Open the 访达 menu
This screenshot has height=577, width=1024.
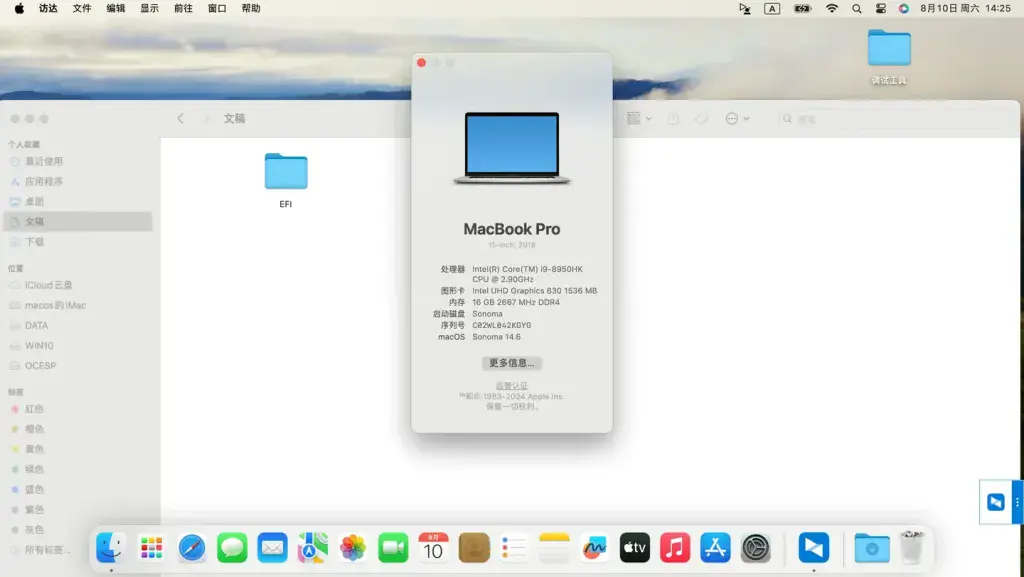point(48,8)
